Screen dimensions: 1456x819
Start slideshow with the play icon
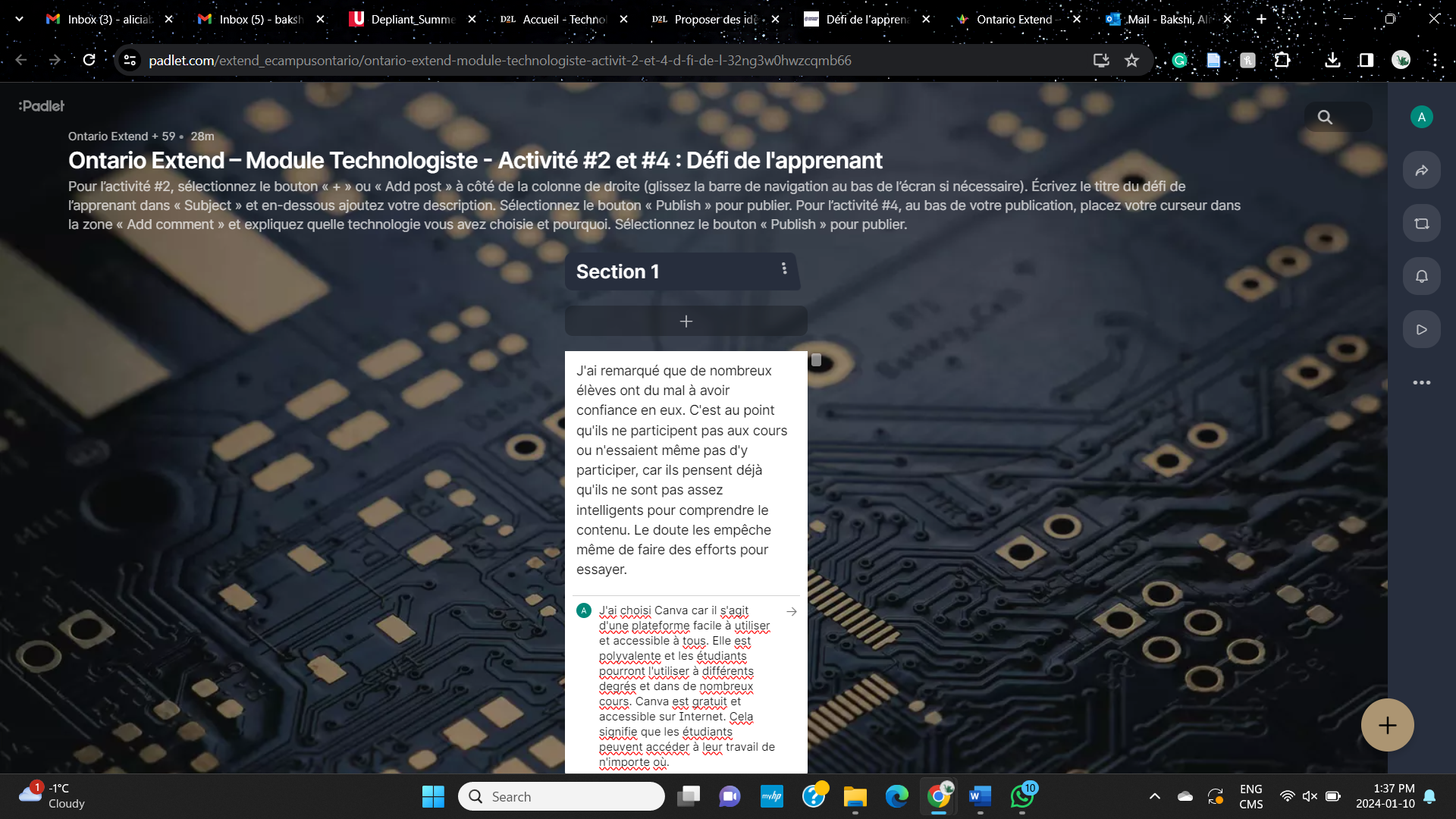[x=1421, y=330]
